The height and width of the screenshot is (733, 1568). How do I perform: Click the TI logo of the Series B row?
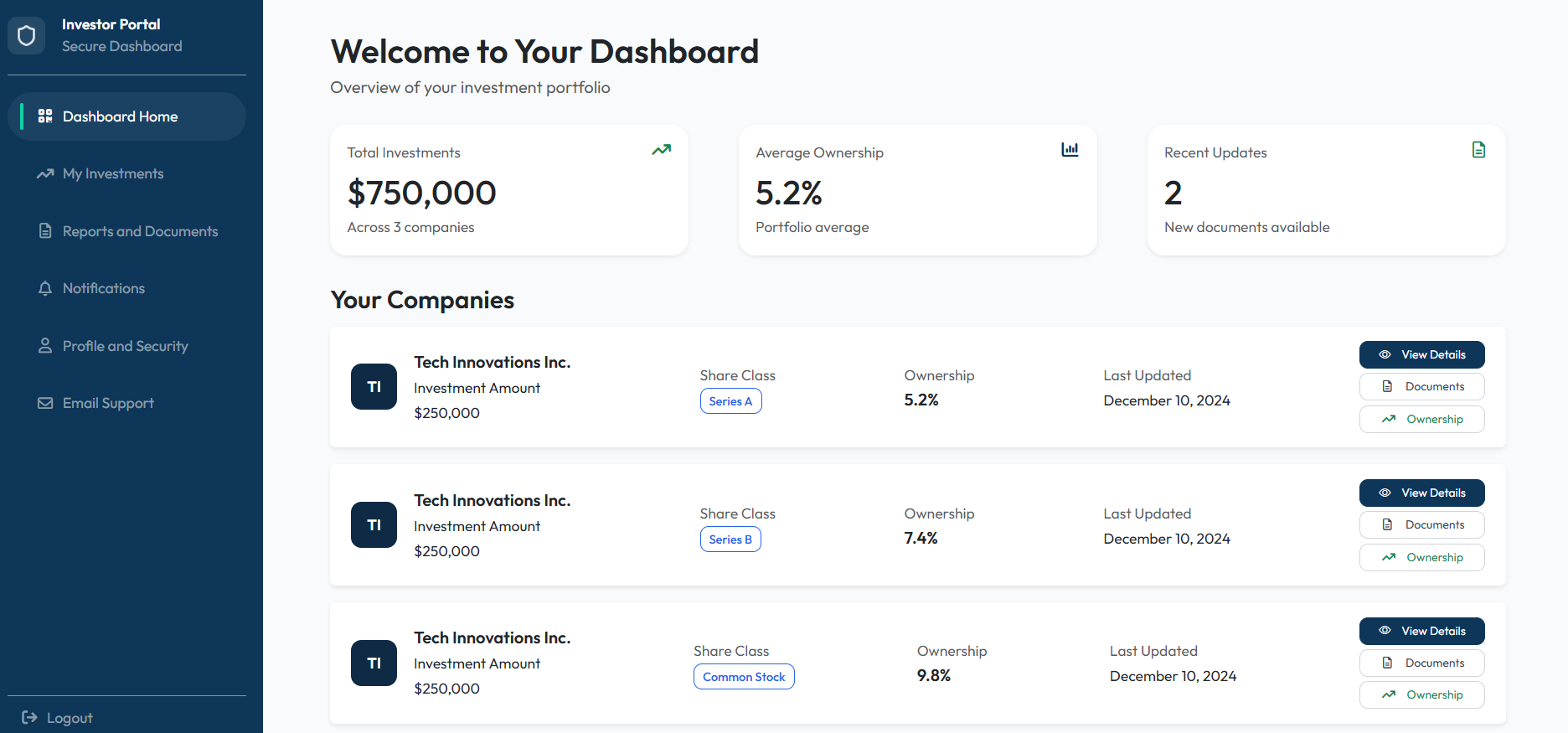coord(374,525)
